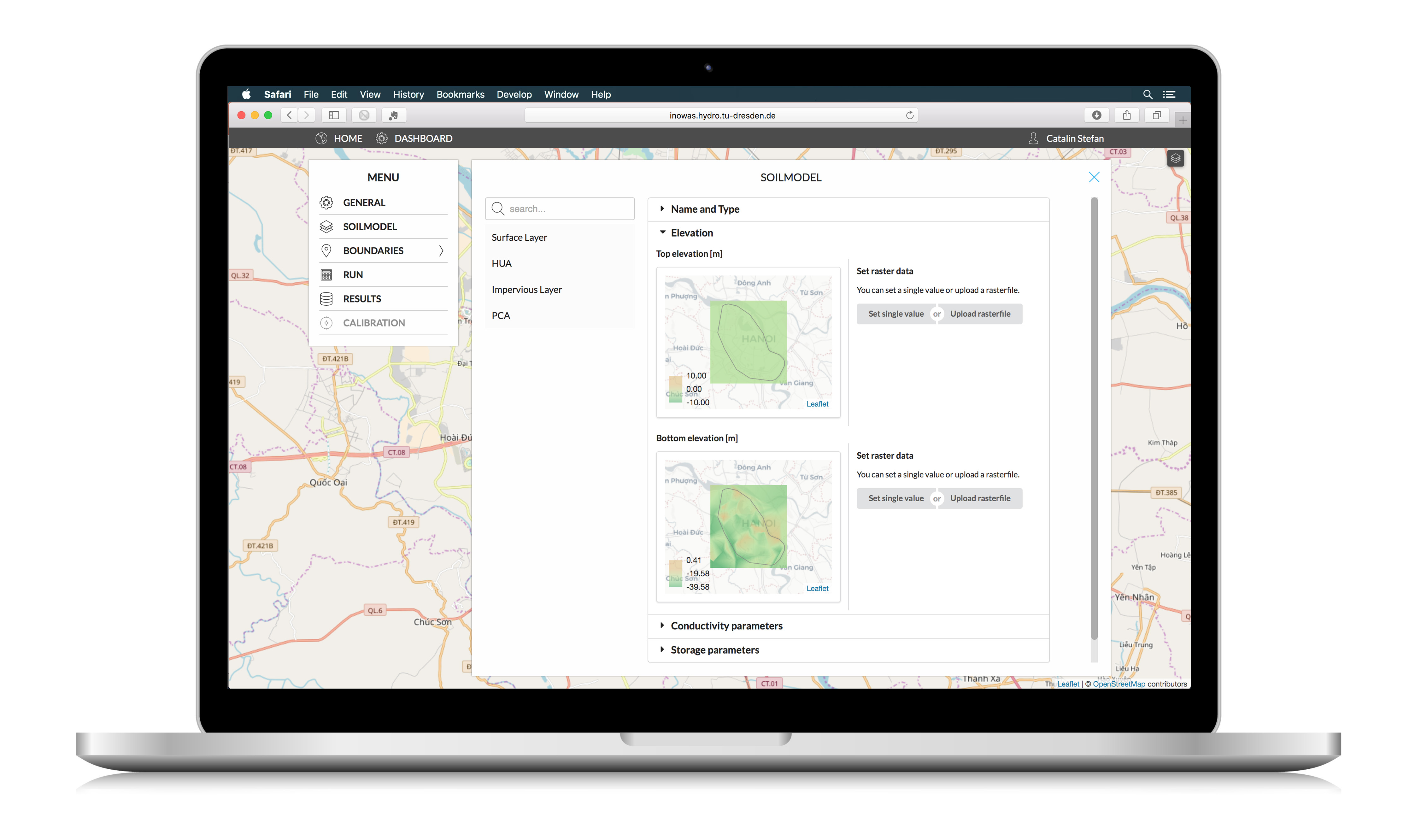Click Upload rasterfile for Top elevation
The height and width of the screenshot is (840, 1421).
[x=980, y=314]
